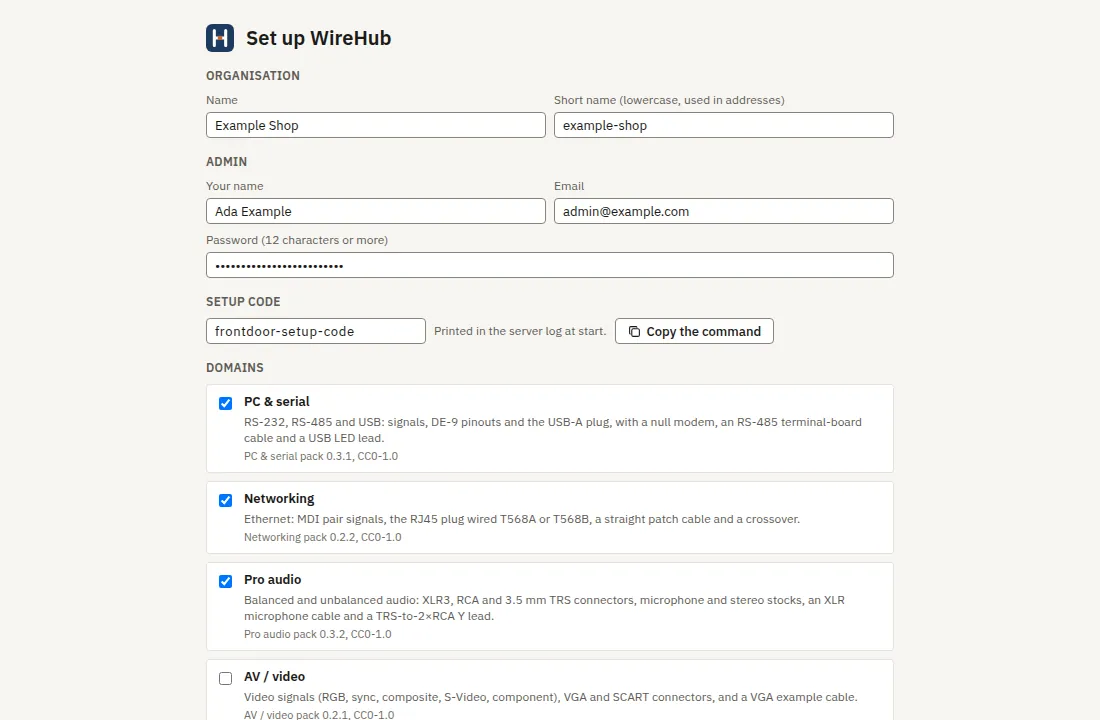
Task: Click the organisation Name field
Action: click(x=375, y=125)
